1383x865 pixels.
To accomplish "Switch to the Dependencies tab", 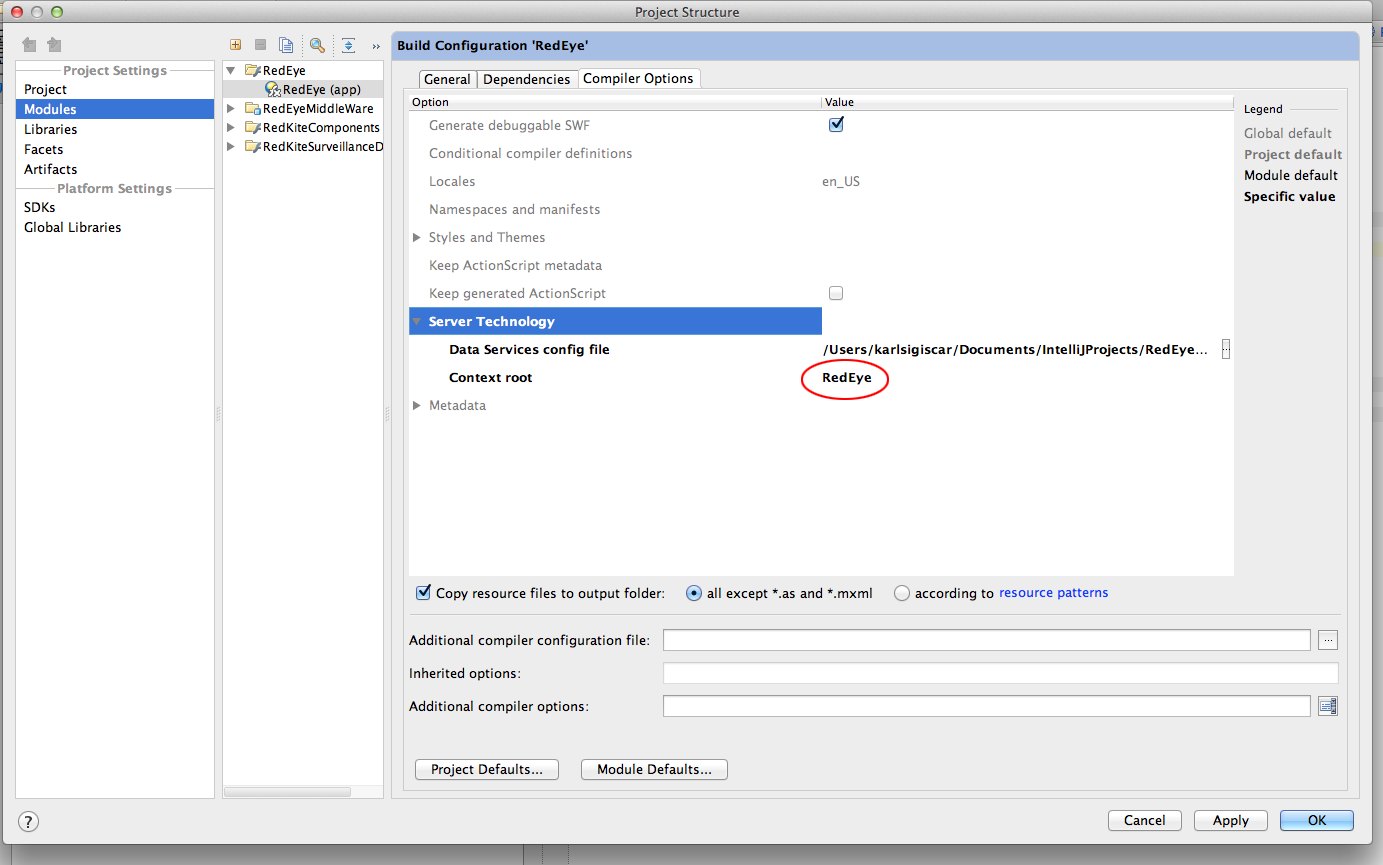I will 527,78.
